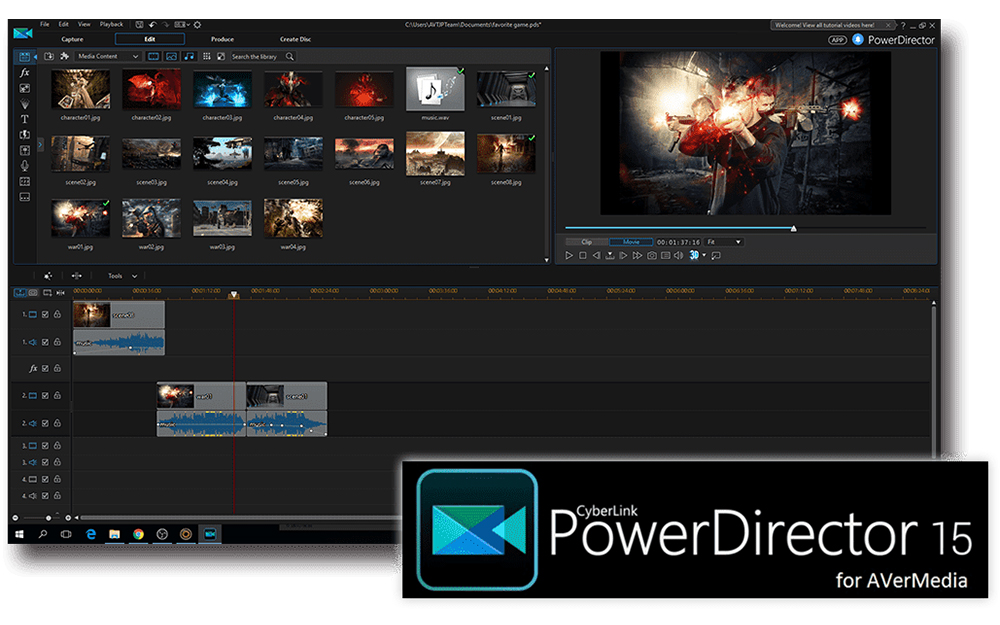The image size is (1000, 625).
Task: Toggle 3D preview mode button
Action: point(694,255)
